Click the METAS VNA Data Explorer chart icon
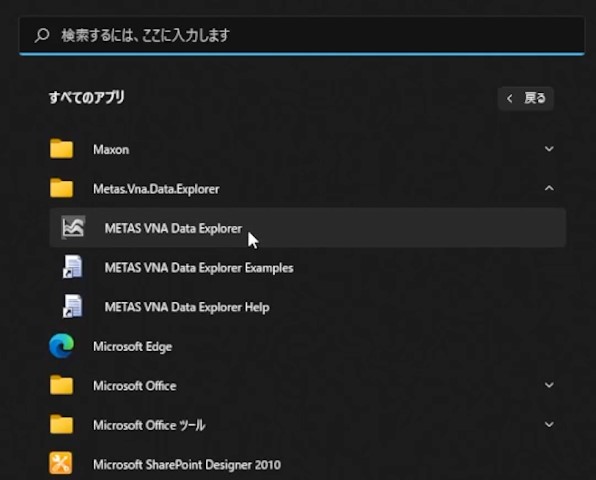 [73, 228]
